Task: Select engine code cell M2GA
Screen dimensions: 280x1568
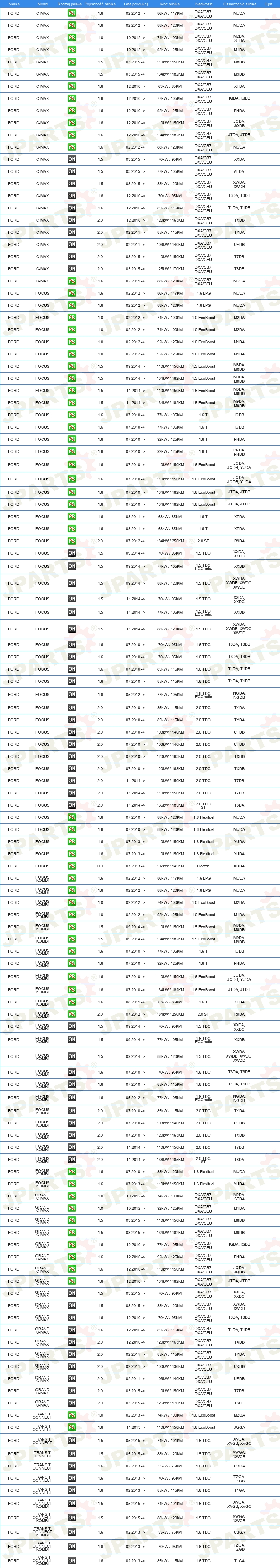Action: click(x=239, y=1415)
